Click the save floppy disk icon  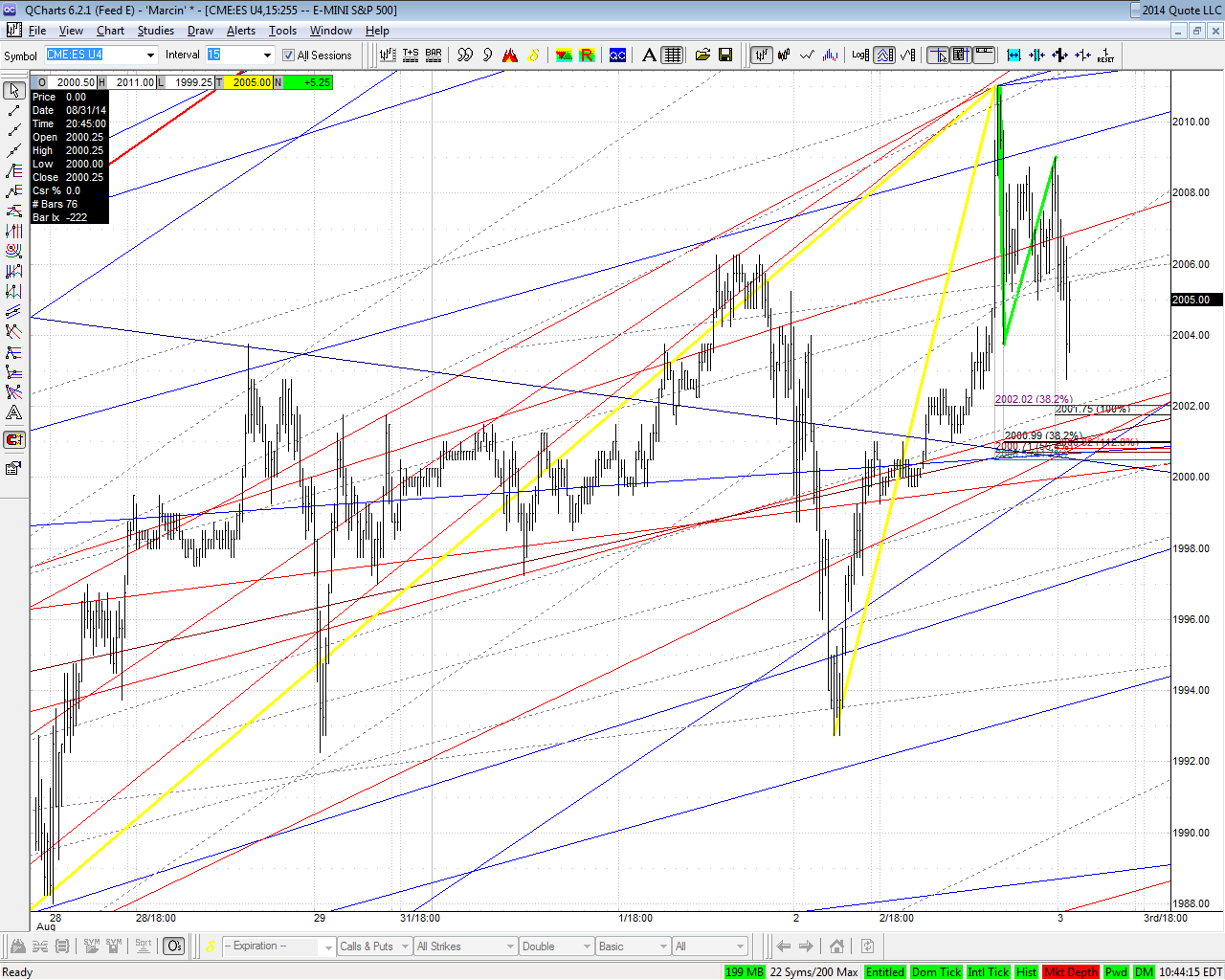725,56
